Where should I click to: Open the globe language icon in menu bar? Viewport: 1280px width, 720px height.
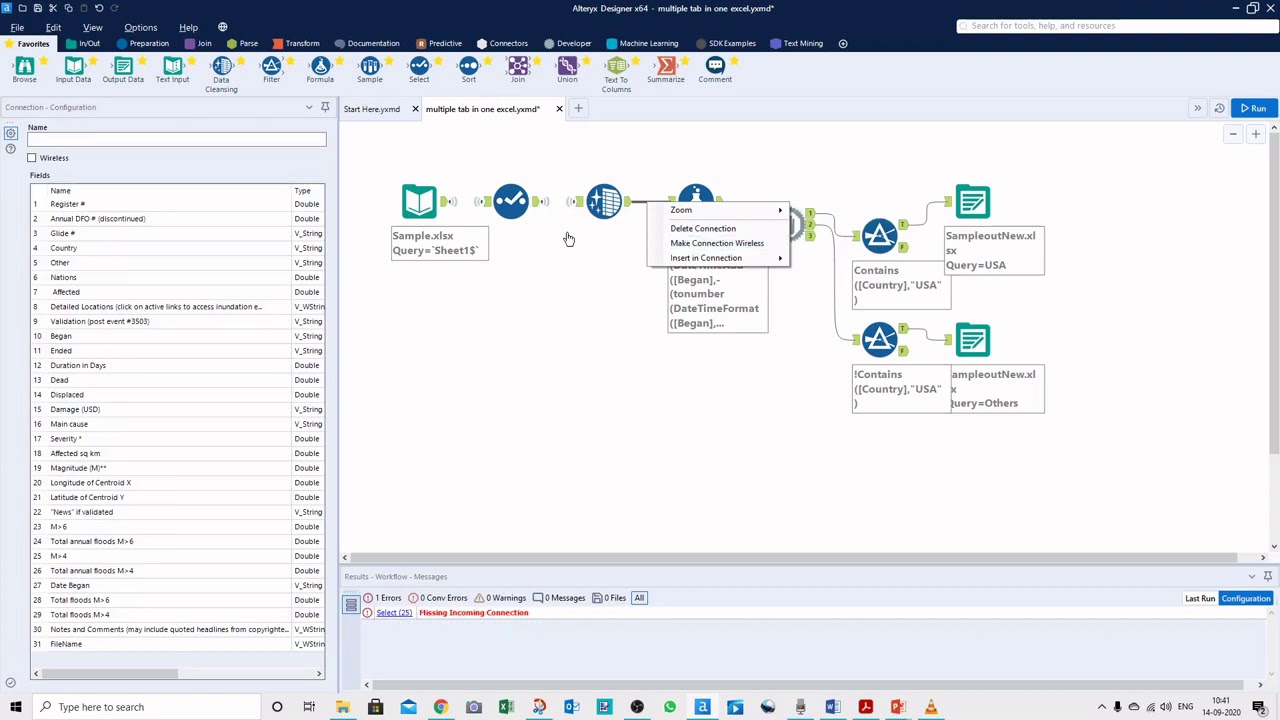tap(222, 27)
